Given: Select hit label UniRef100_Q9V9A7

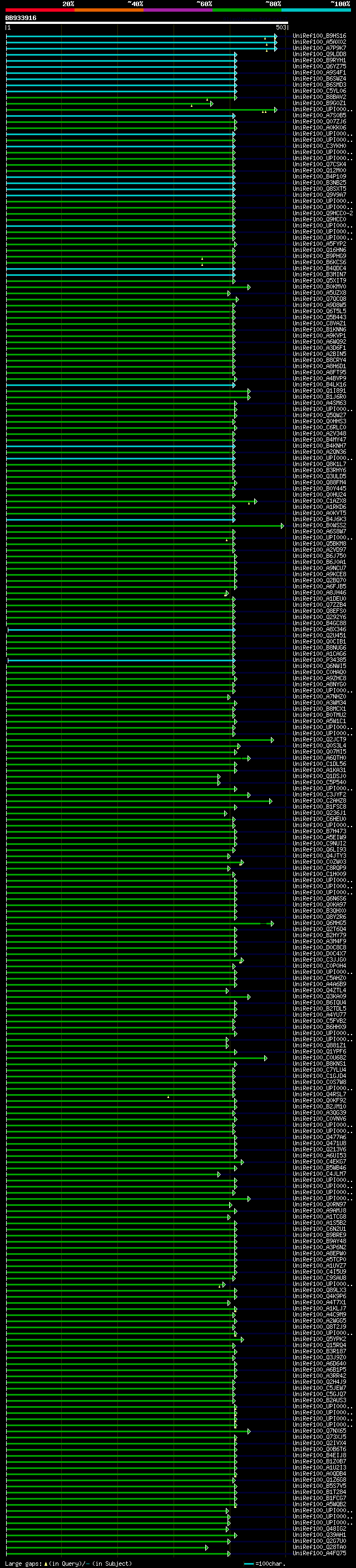Looking at the screenshot, I should 319,195.
